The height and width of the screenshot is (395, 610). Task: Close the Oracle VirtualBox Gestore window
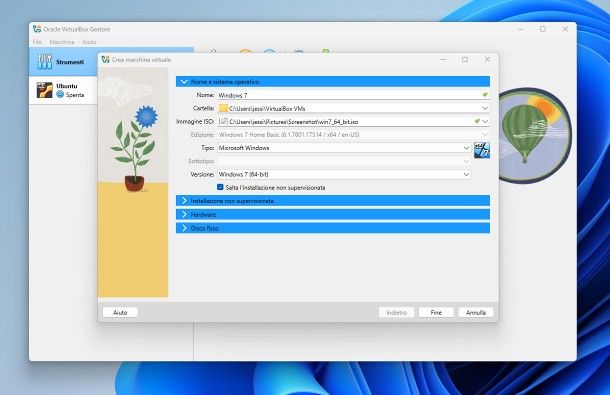click(565, 29)
